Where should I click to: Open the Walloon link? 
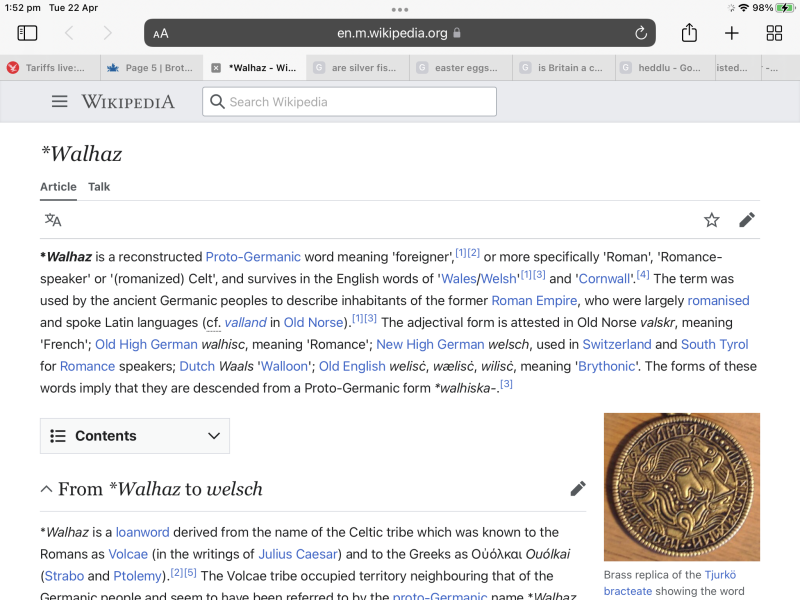pos(285,366)
